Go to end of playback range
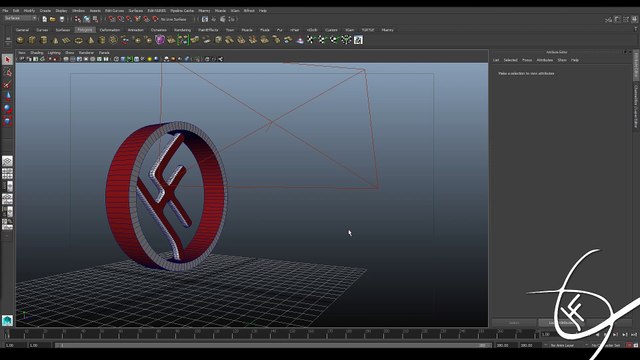This screenshot has height=360, width=640. pyautogui.click(x=634, y=334)
